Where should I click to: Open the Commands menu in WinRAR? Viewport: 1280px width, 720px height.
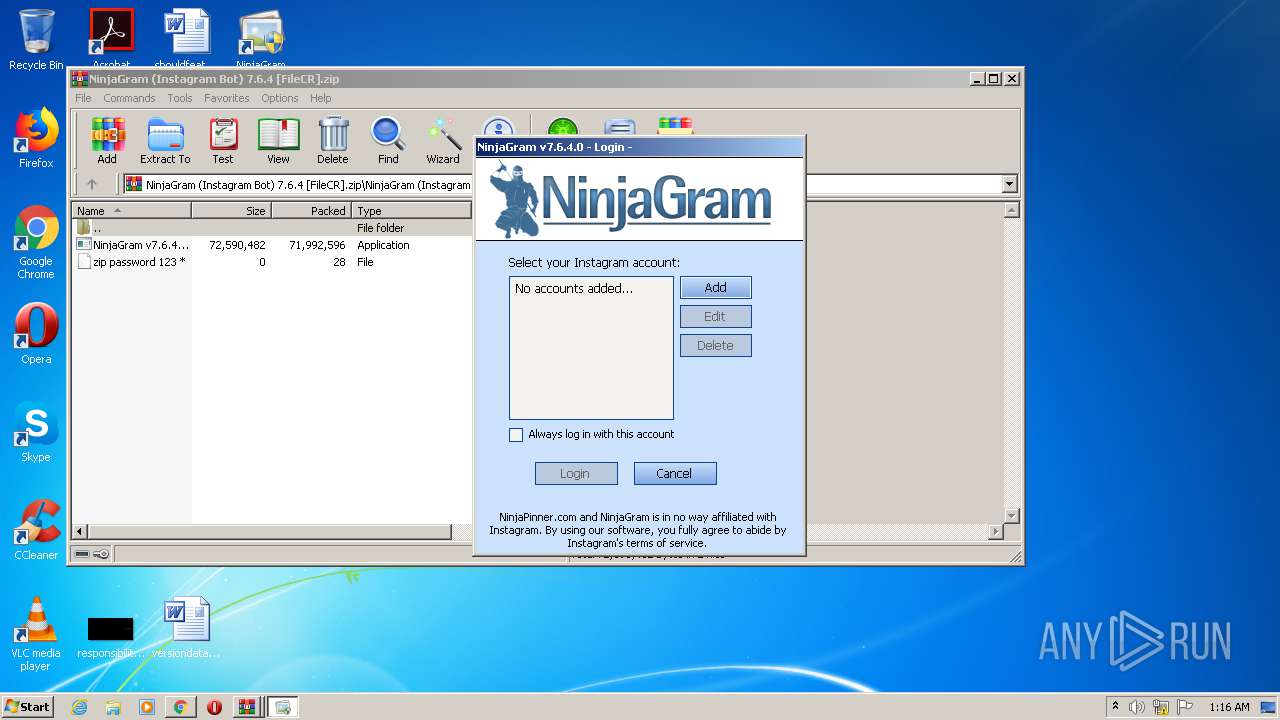pos(129,98)
